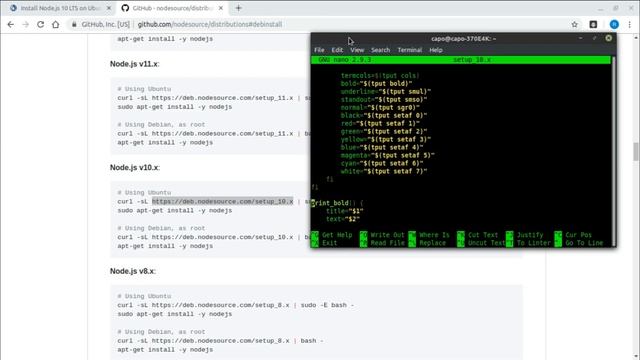Screen dimensions: 640x360
Task: Close the terminal window
Action: tap(609, 38)
